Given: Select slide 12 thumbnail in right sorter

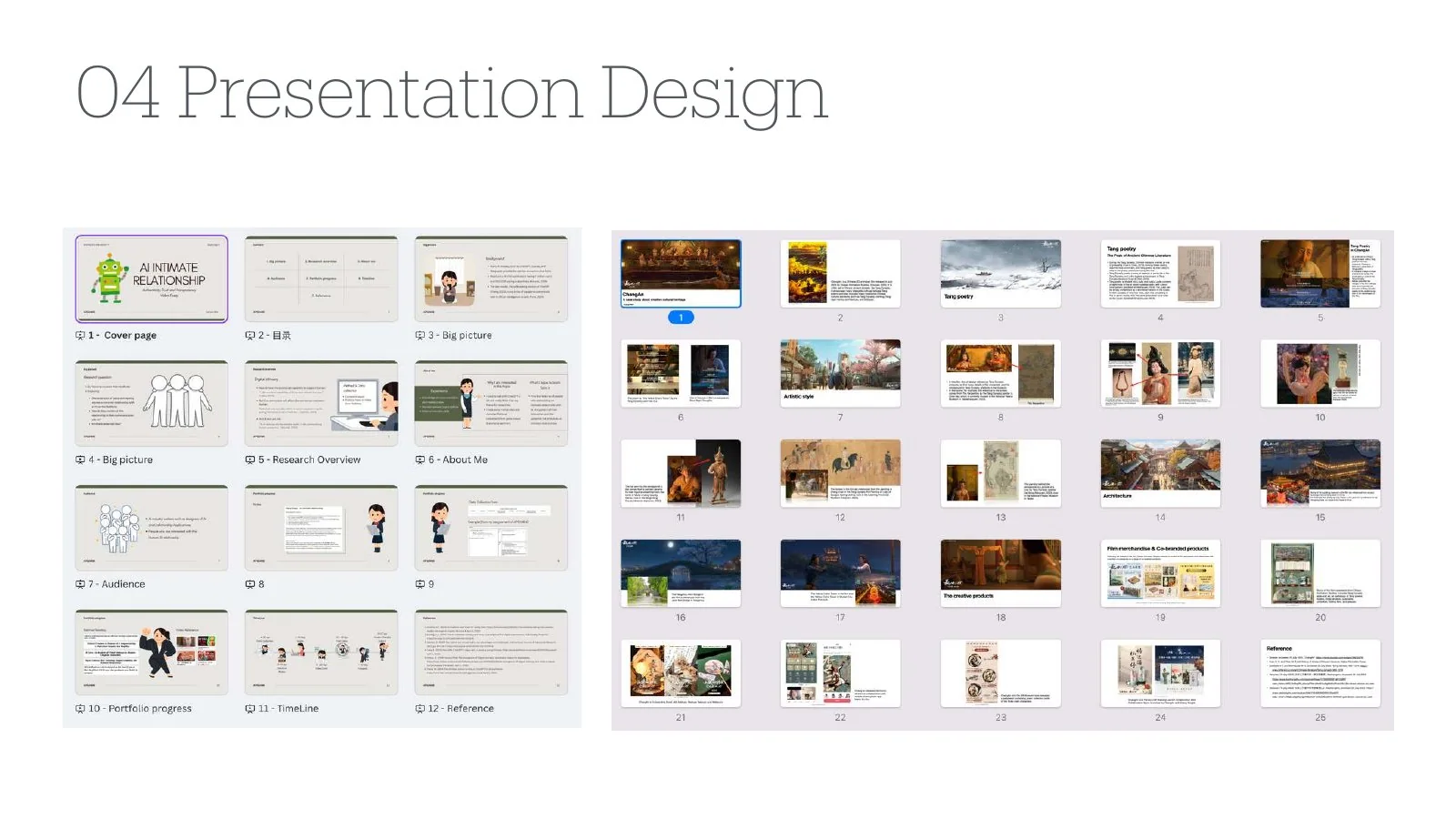Looking at the screenshot, I should coord(841,474).
